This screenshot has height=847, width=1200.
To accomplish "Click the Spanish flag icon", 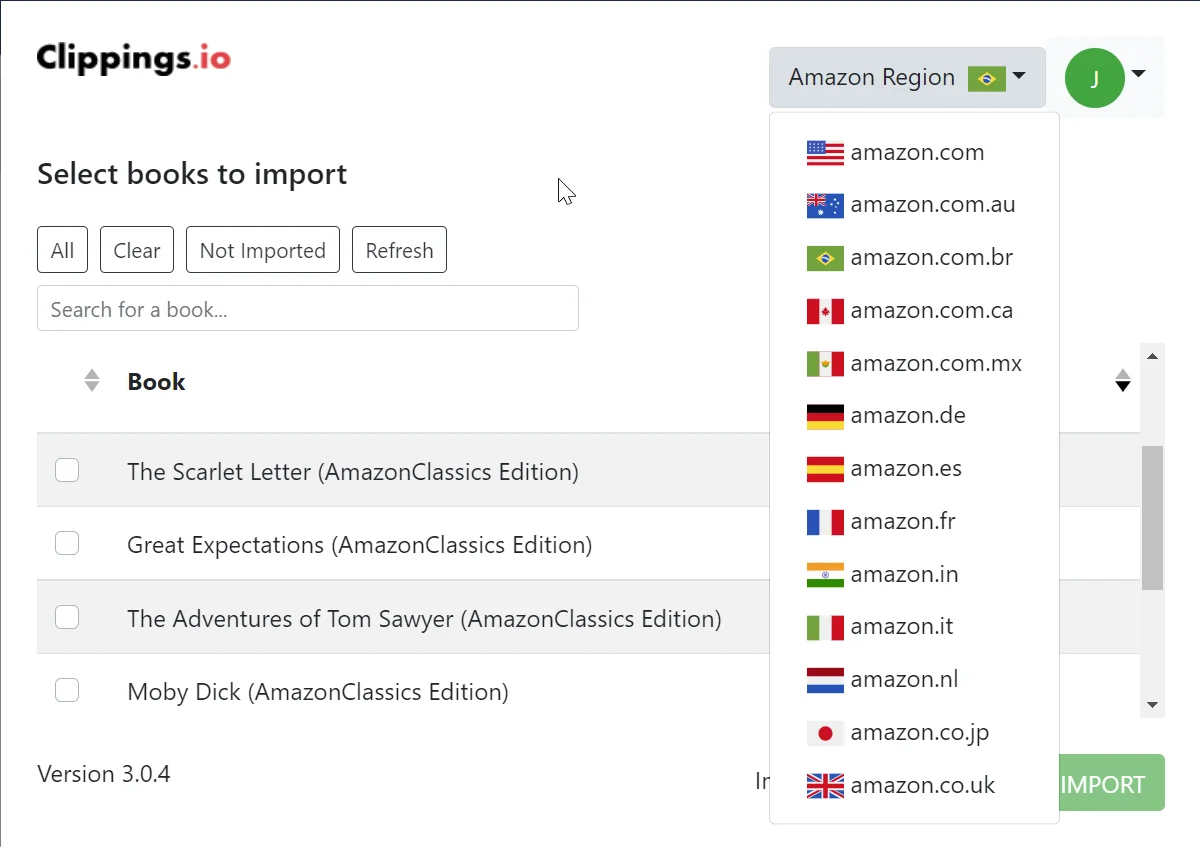I will click(825, 469).
